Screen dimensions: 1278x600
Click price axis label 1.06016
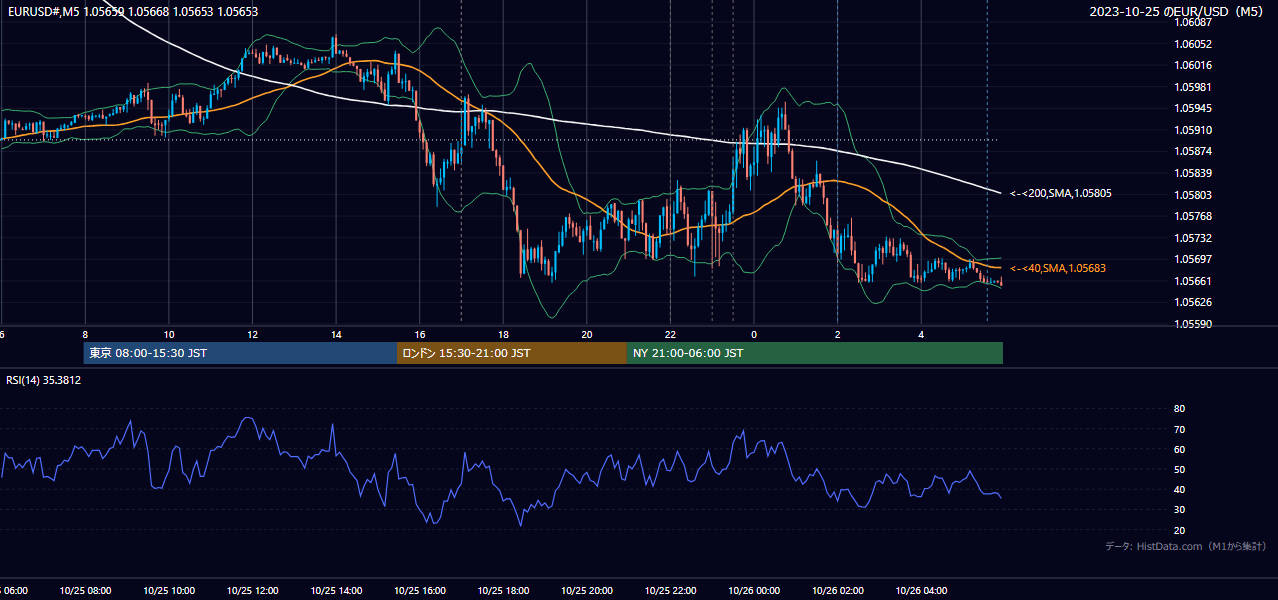point(1195,65)
